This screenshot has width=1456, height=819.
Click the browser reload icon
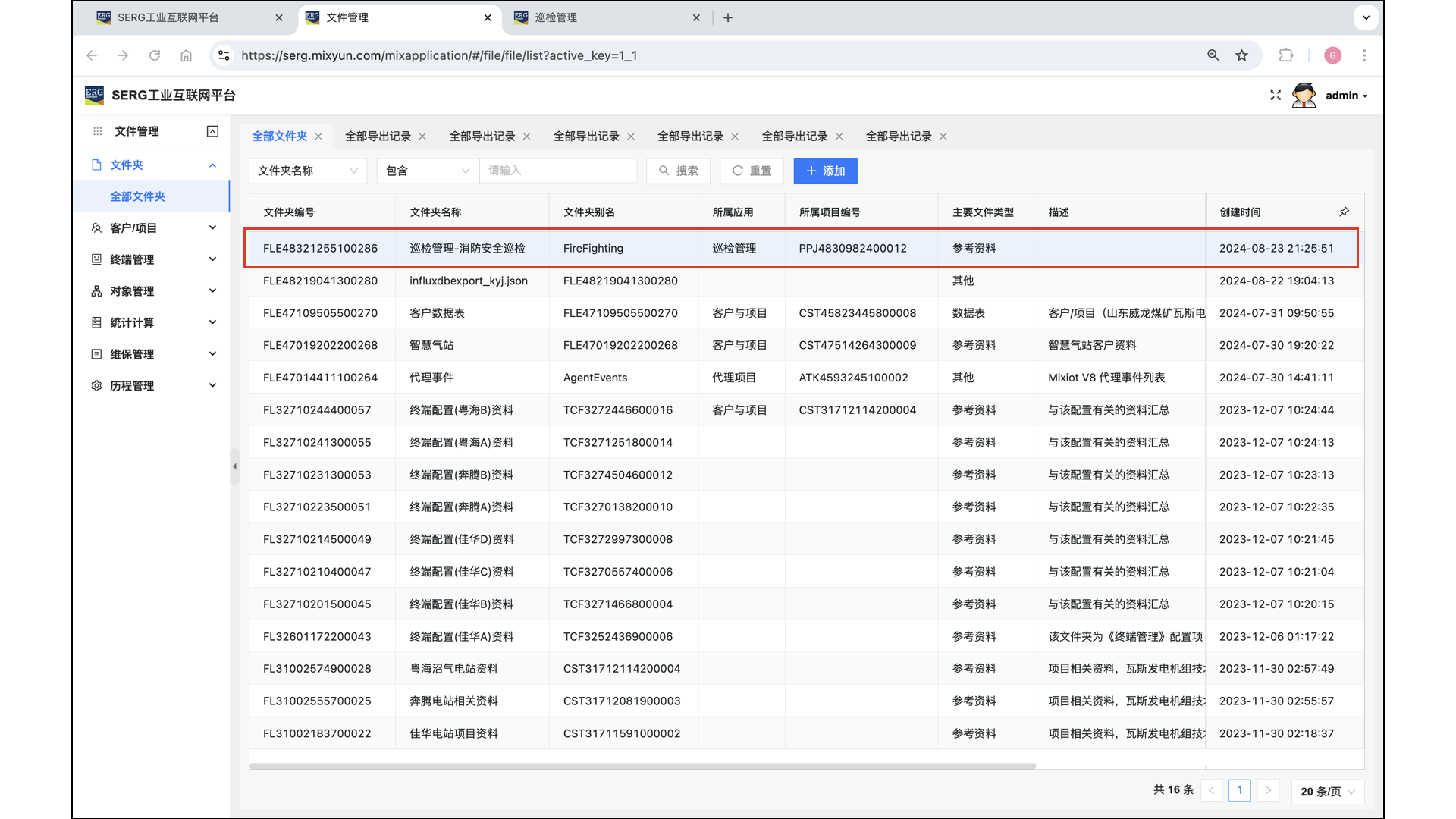point(155,55)
